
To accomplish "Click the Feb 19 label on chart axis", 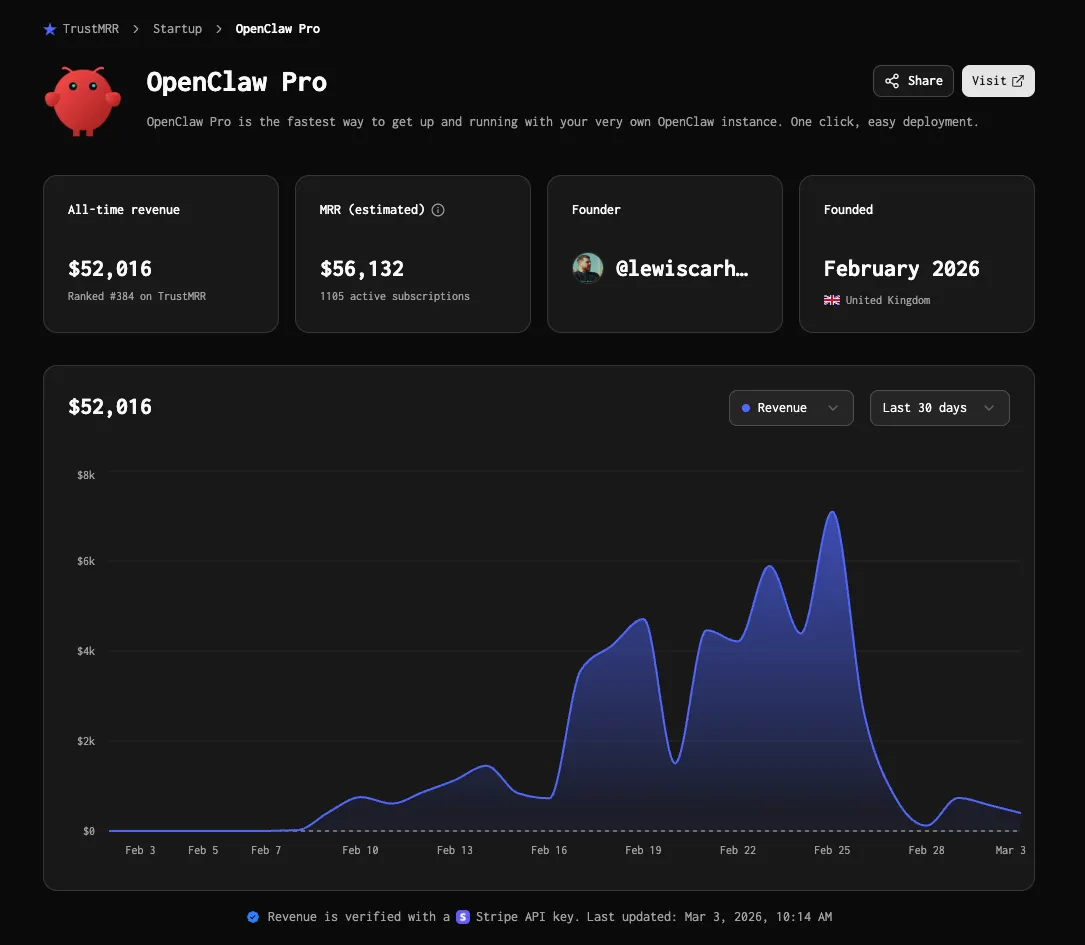I will coord(642,850).
